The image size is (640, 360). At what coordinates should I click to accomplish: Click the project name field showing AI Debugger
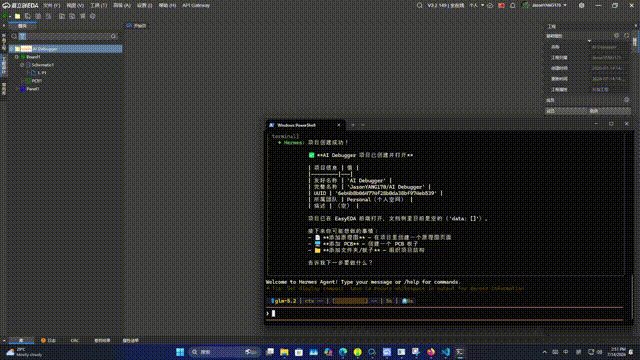609,47
